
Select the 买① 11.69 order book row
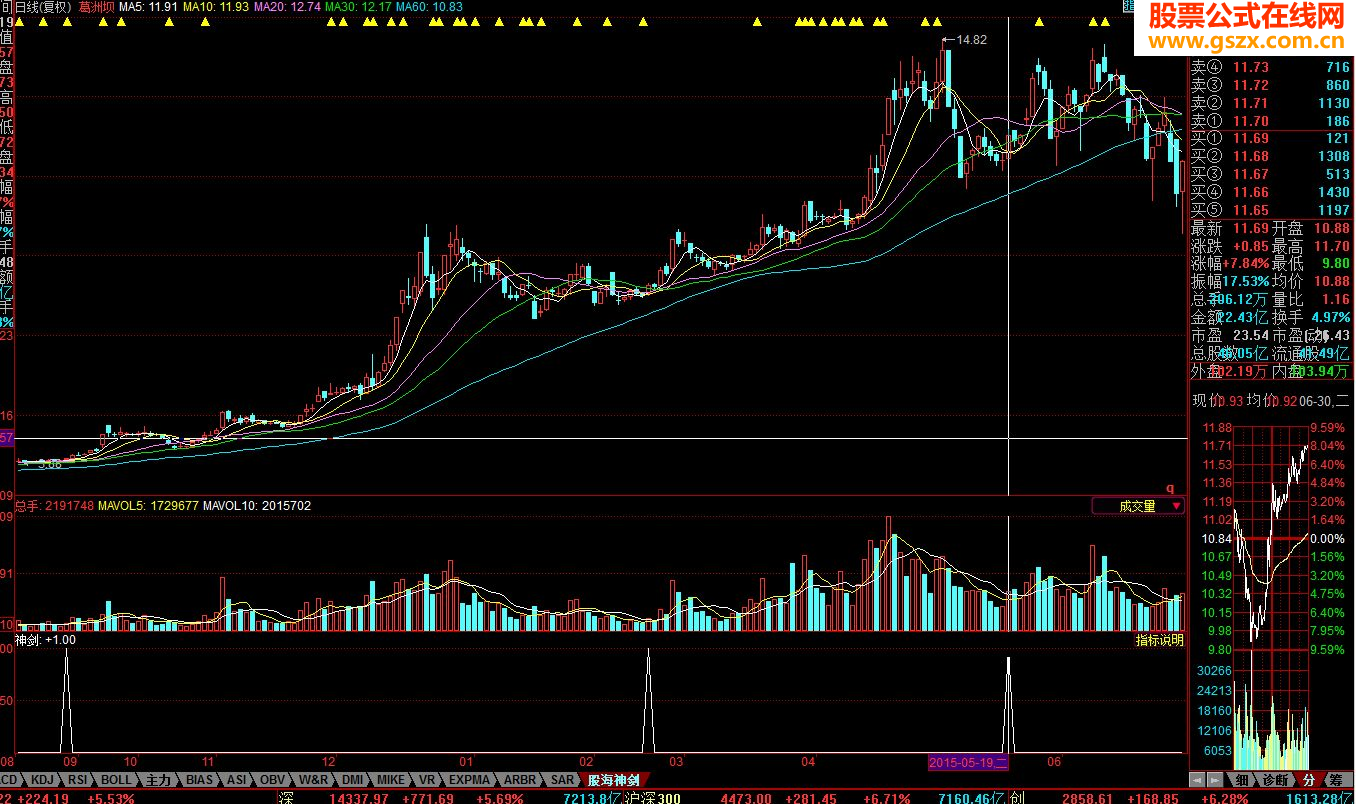pyautogui.click(x=1270, y=138)
